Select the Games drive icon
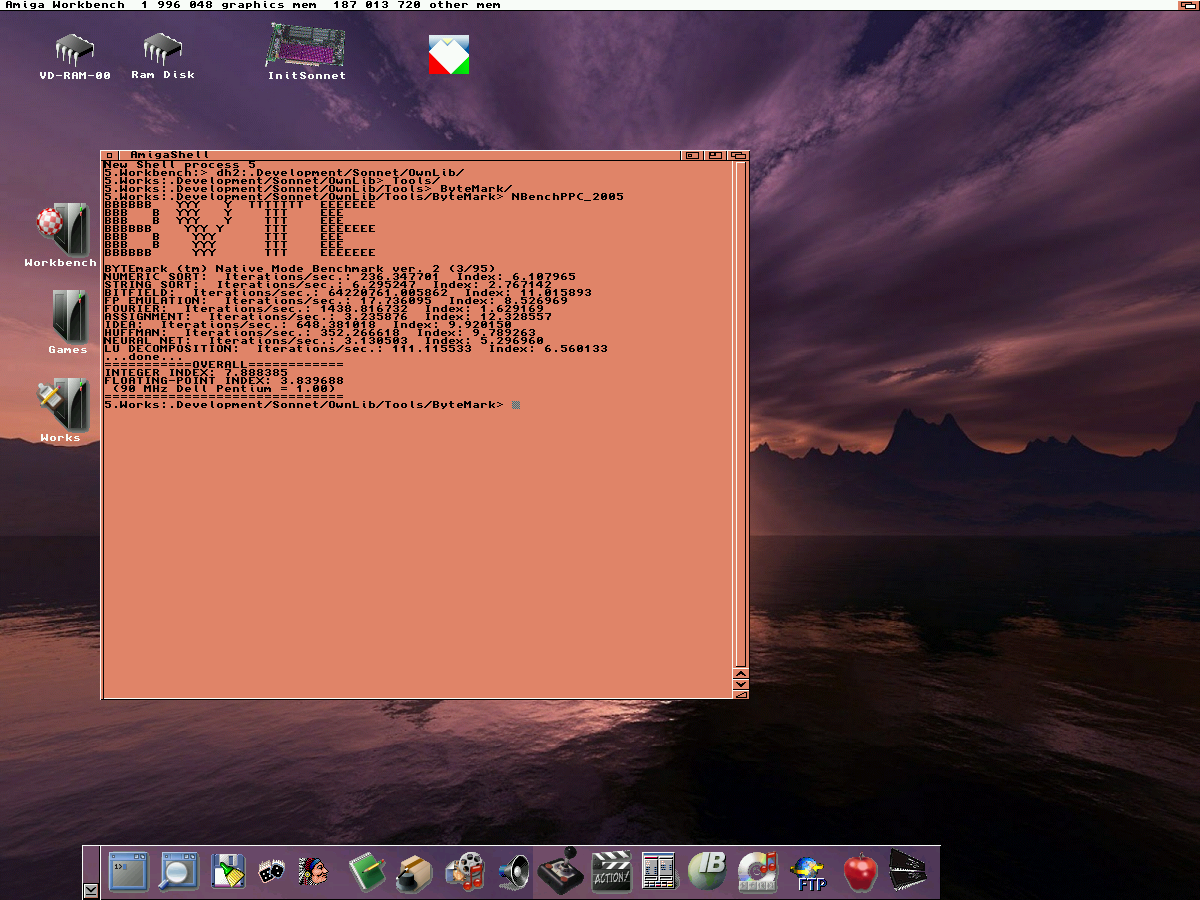The height and width of the screenshot is (900, 1200). (x=68, y=322)
